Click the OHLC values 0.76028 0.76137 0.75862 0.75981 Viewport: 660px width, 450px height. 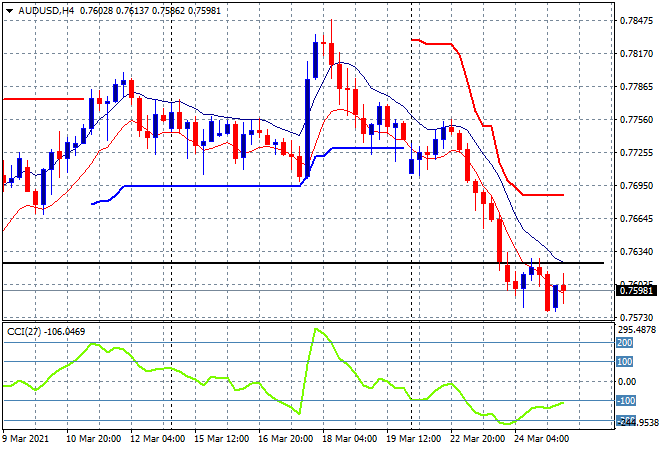click(x=150, y=11)
